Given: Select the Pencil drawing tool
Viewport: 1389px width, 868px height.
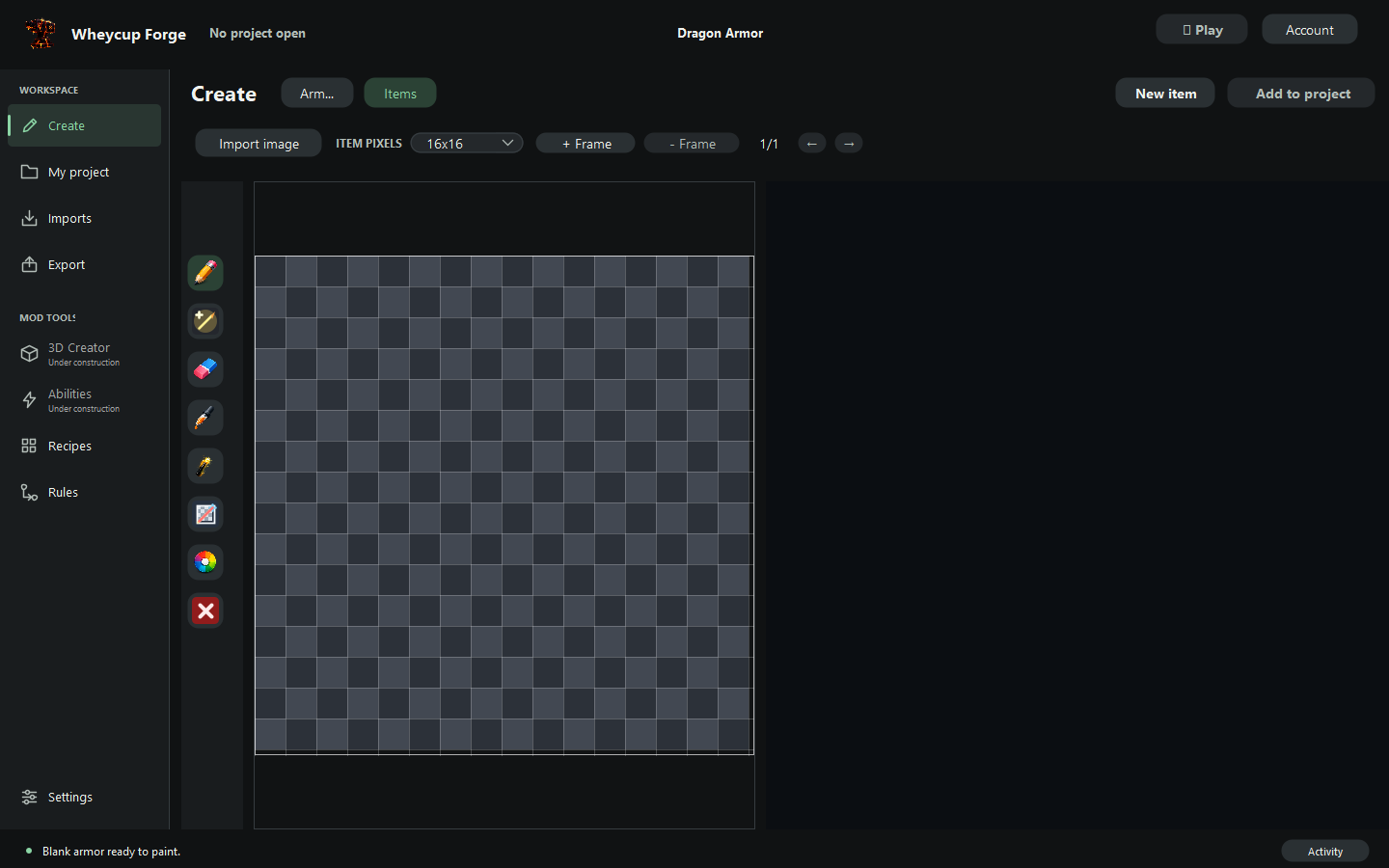Looking at the screenshot, I should pyautogui.click(x=205, y=273).
